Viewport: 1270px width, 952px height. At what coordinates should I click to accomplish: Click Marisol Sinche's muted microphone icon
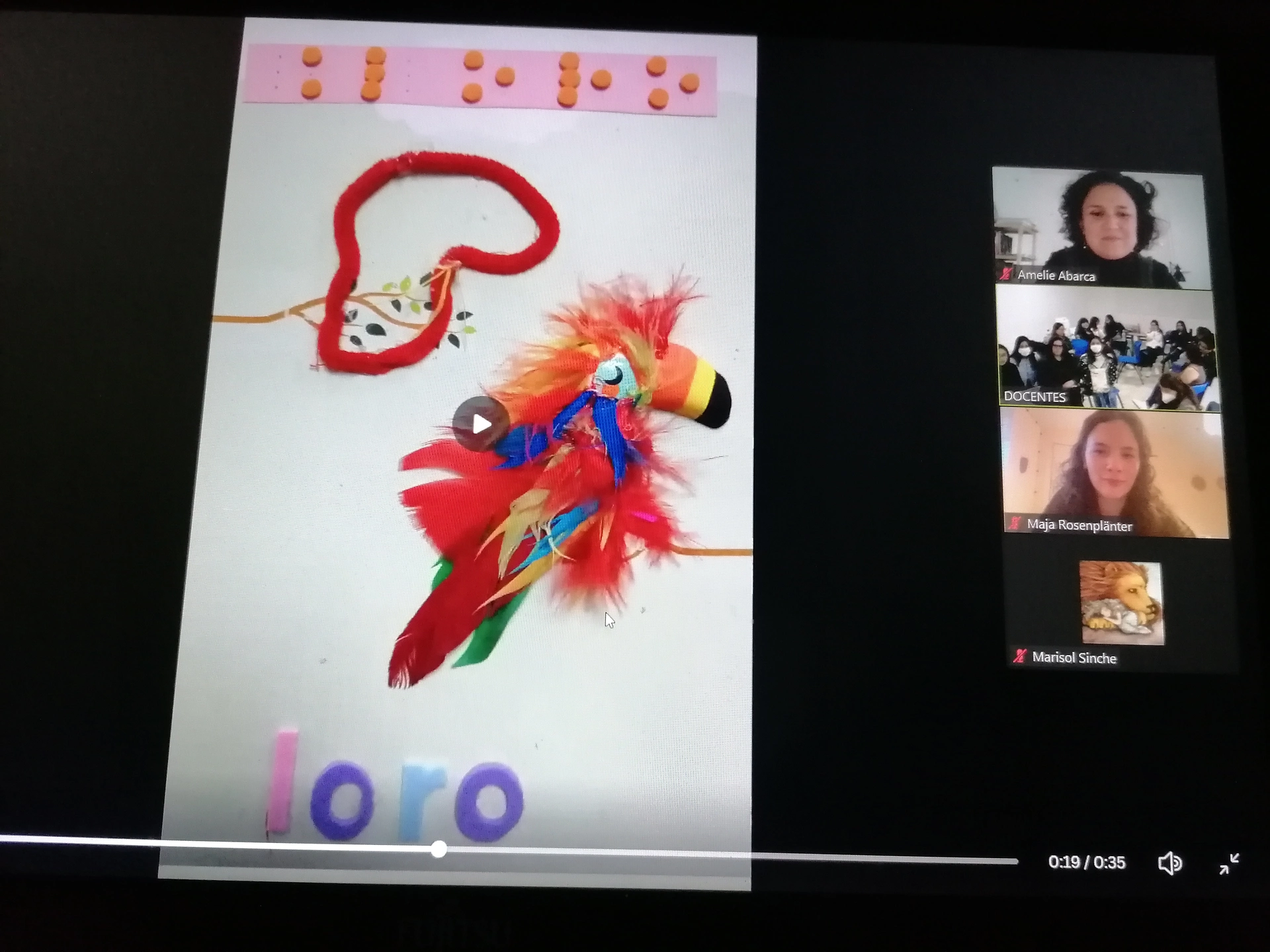1019,656
